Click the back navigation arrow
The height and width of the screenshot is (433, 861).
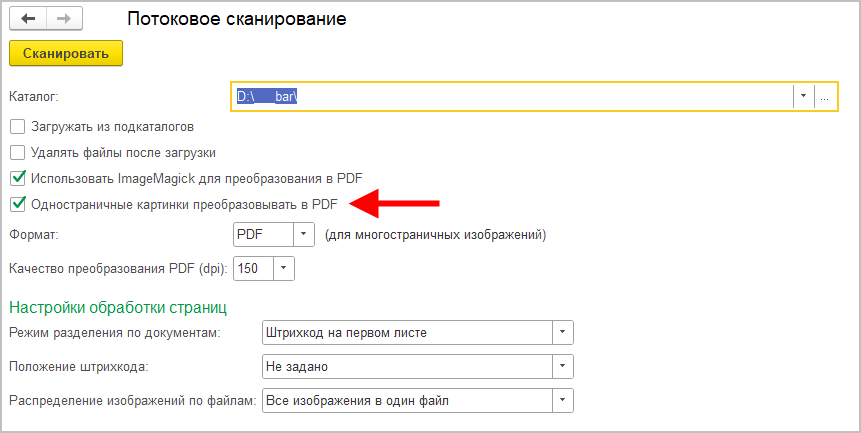[x=27, y=19]
